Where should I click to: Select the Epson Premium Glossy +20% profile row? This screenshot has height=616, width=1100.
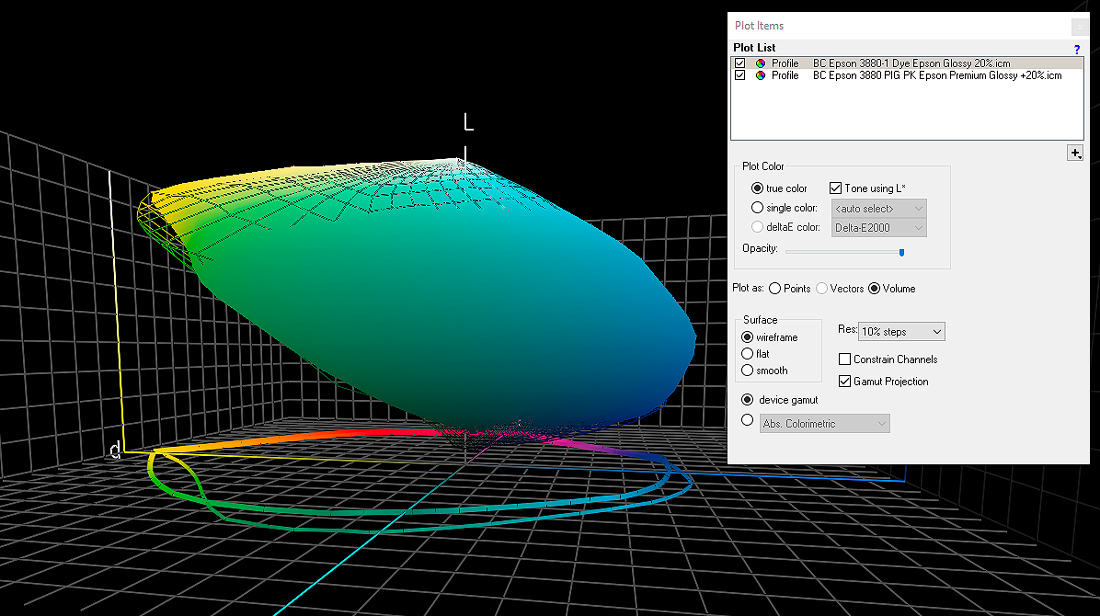936,76
